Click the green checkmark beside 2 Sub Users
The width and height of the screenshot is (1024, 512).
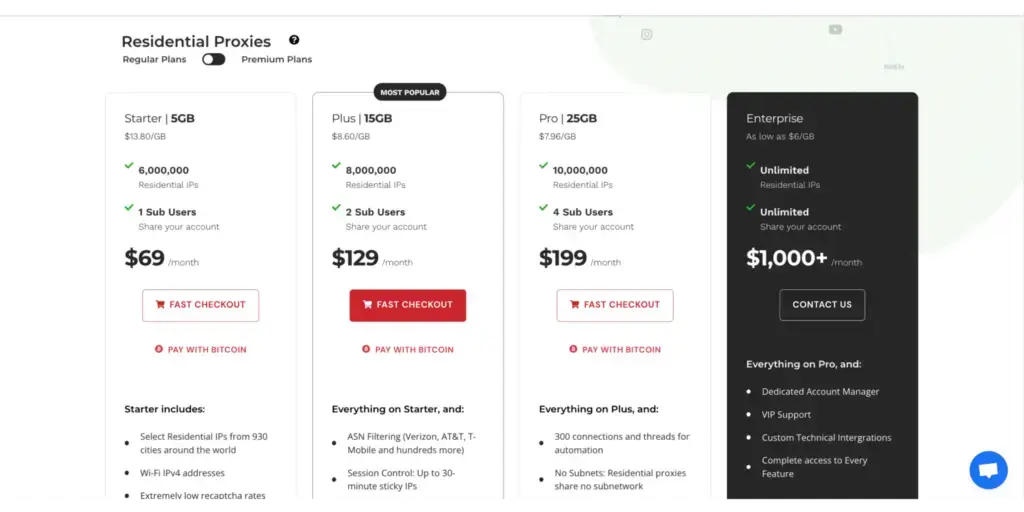pyautogui.click(x=336, y=208)
